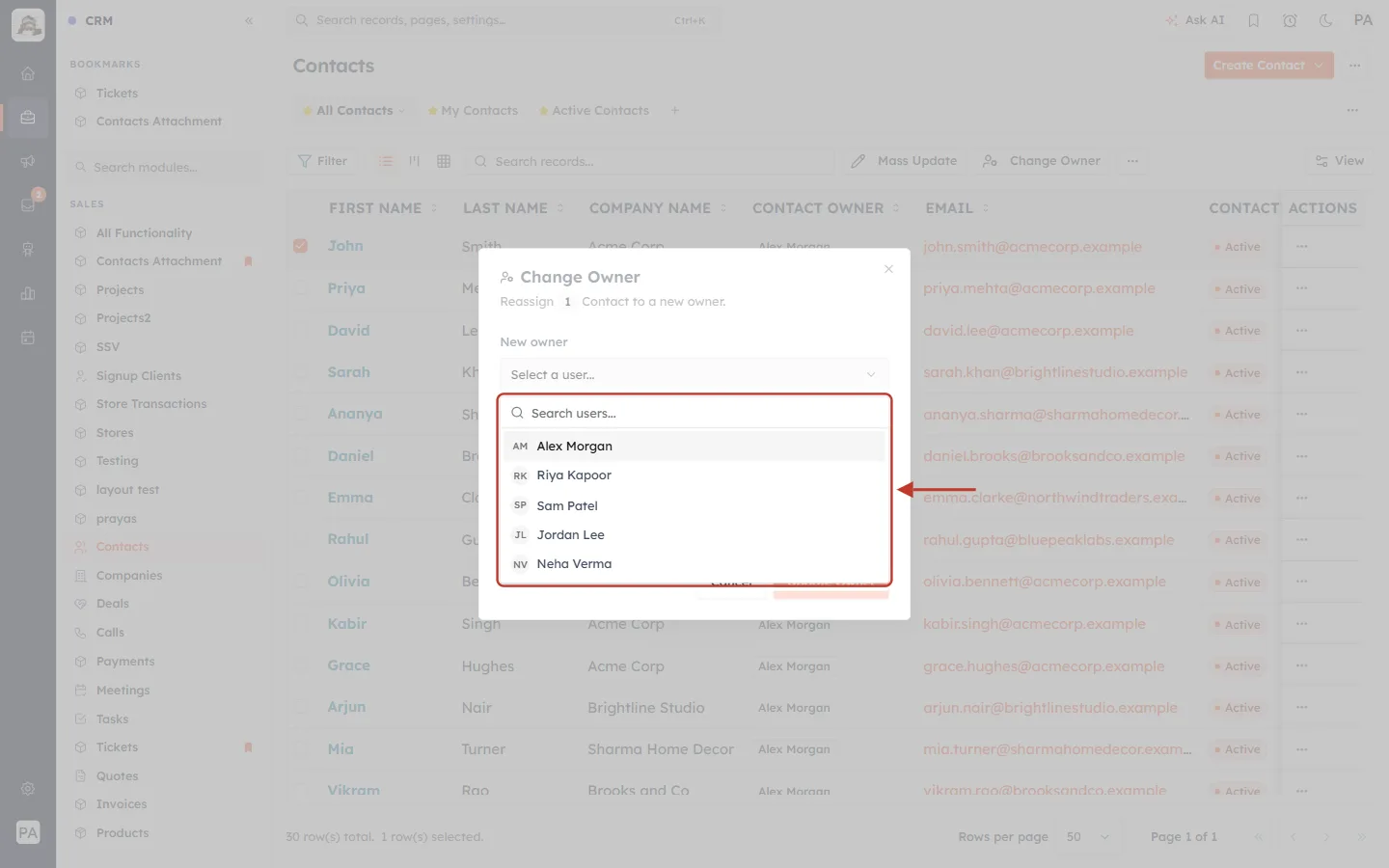
Task: Toggle dark mode moon icon
Action: click(x=1325, y=20)
